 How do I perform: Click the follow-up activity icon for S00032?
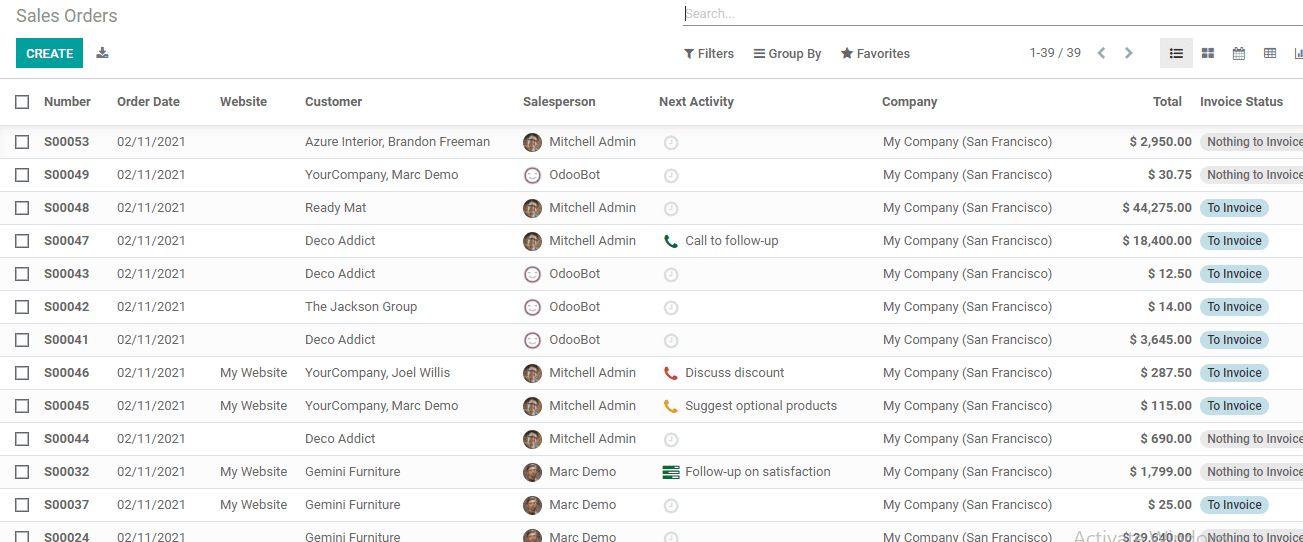click(x=671, y=472)
